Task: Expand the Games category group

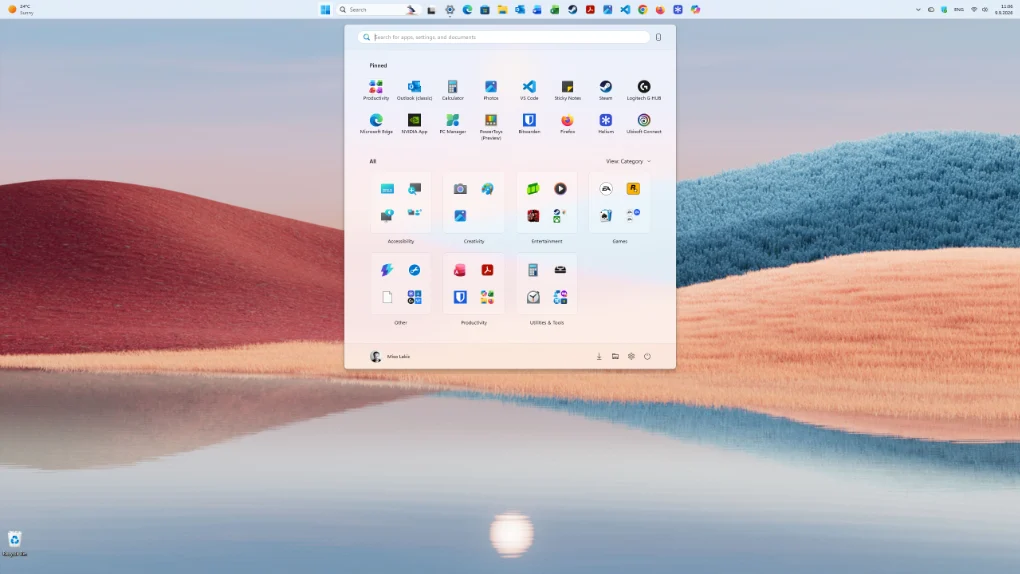Action: (619, 208)
